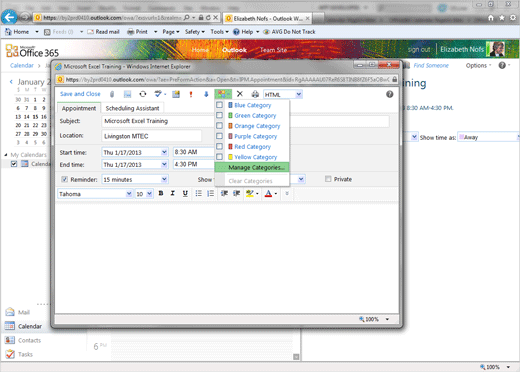
Task: Select the Red Category color label
Action: coord(252,147)
